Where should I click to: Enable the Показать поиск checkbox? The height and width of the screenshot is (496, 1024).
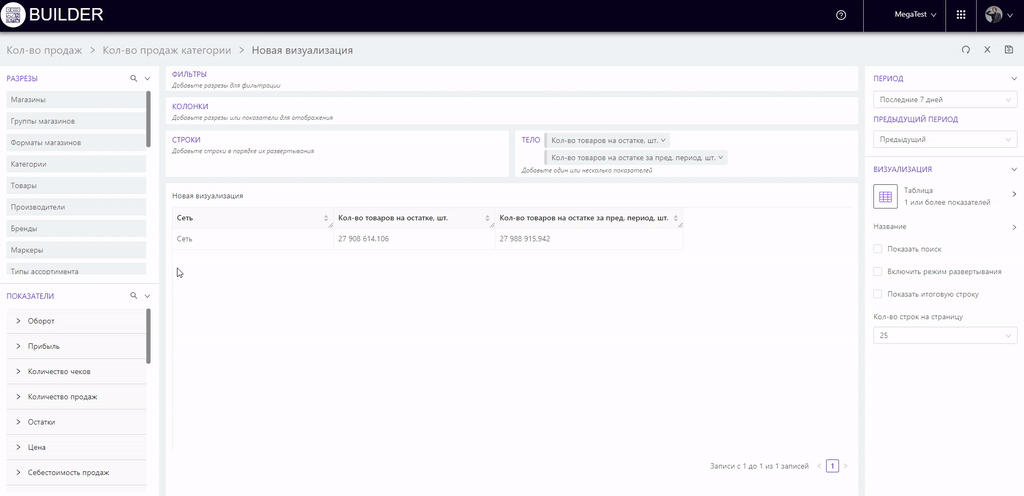coord(878,249)
